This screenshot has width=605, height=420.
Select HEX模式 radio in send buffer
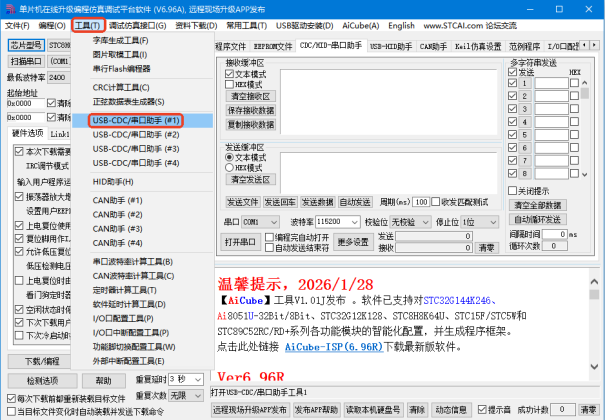pos(230,168)
